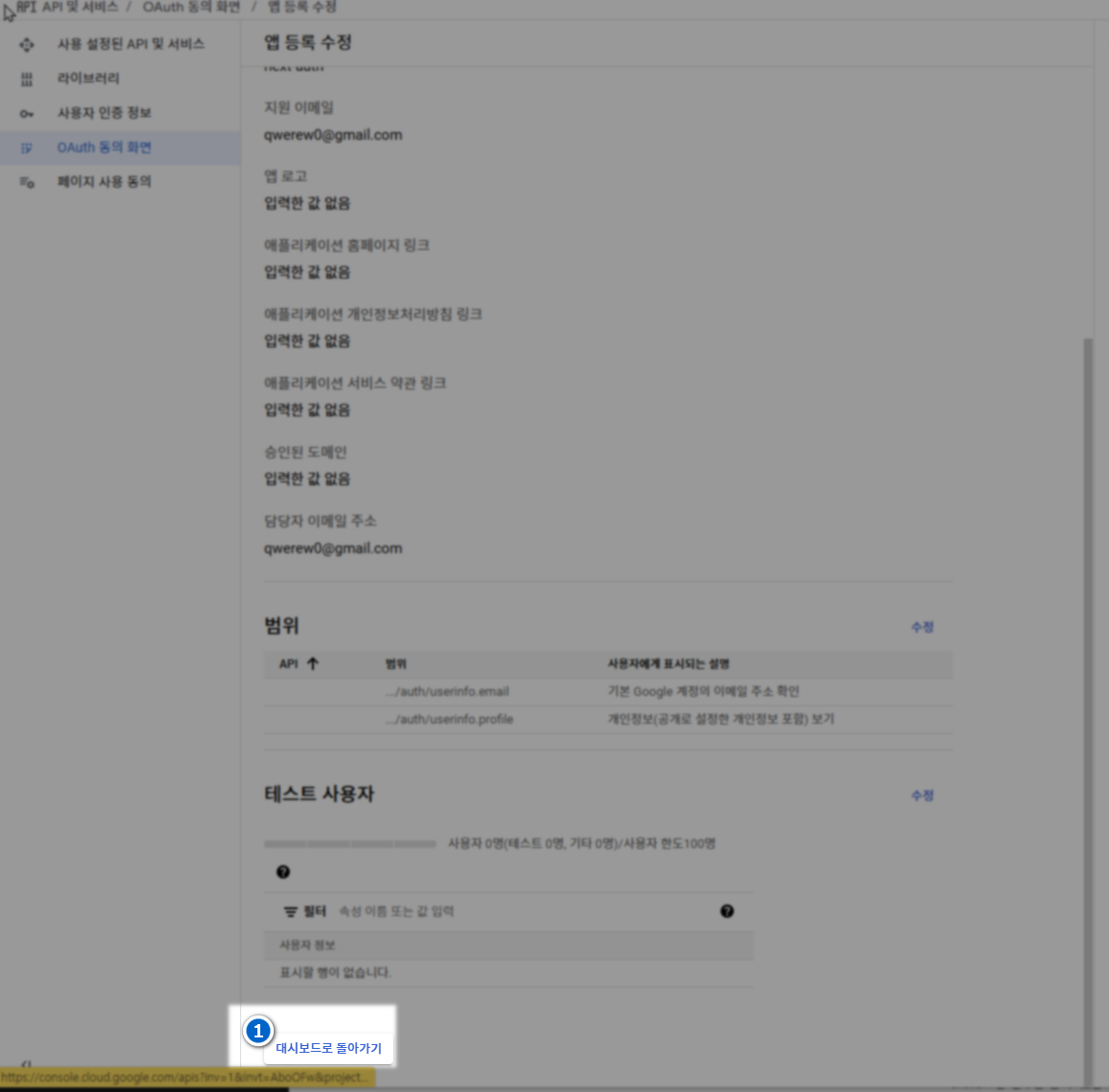Click 수정 link next to 범위
Screen dimensions: 1109x1092
[x=922, y=627]
